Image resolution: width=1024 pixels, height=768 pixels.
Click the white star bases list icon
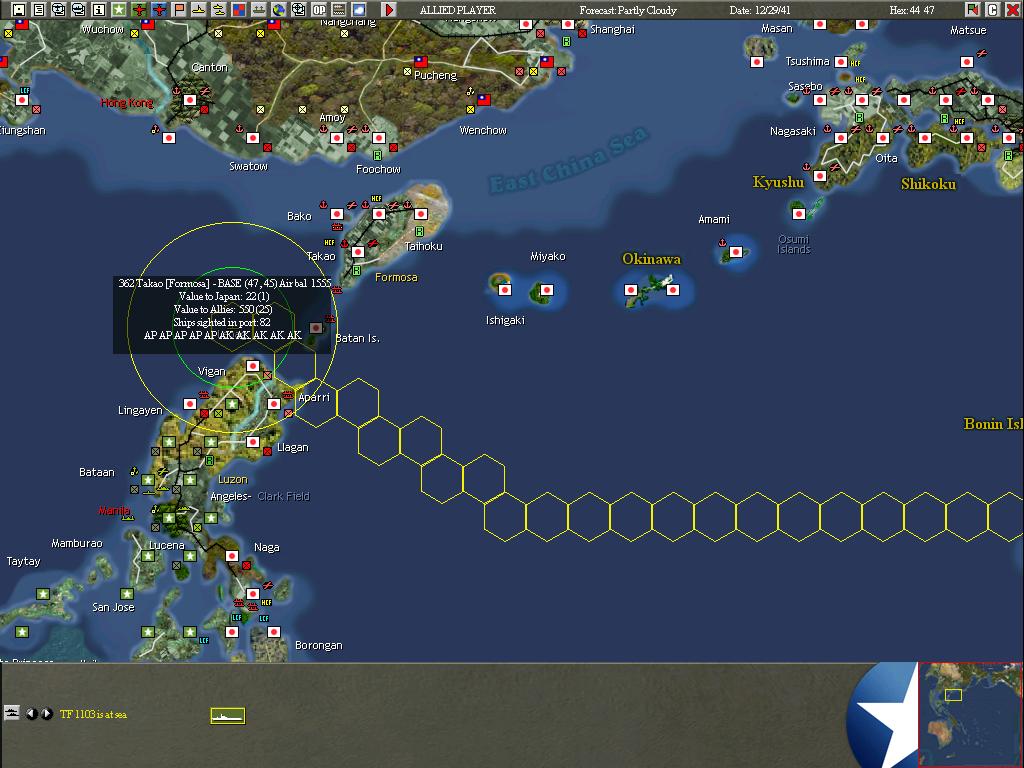click(x=119, y=10)
